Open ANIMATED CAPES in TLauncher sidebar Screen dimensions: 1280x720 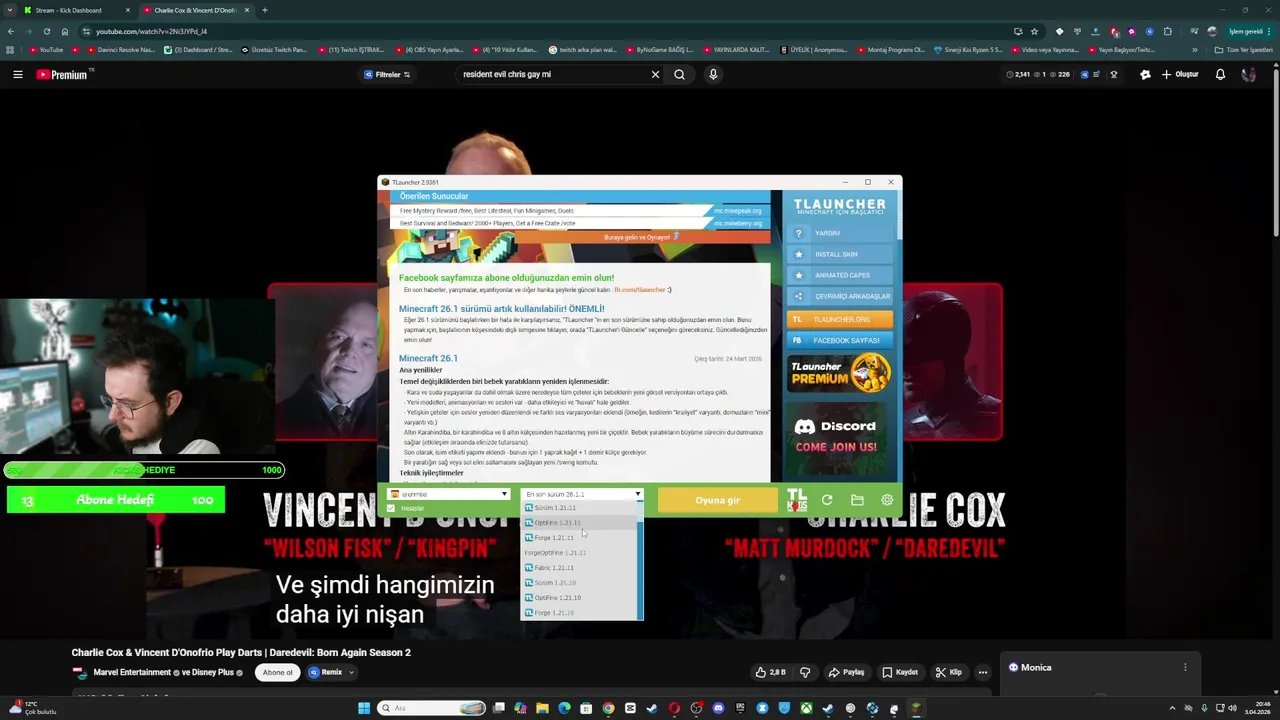840,275
